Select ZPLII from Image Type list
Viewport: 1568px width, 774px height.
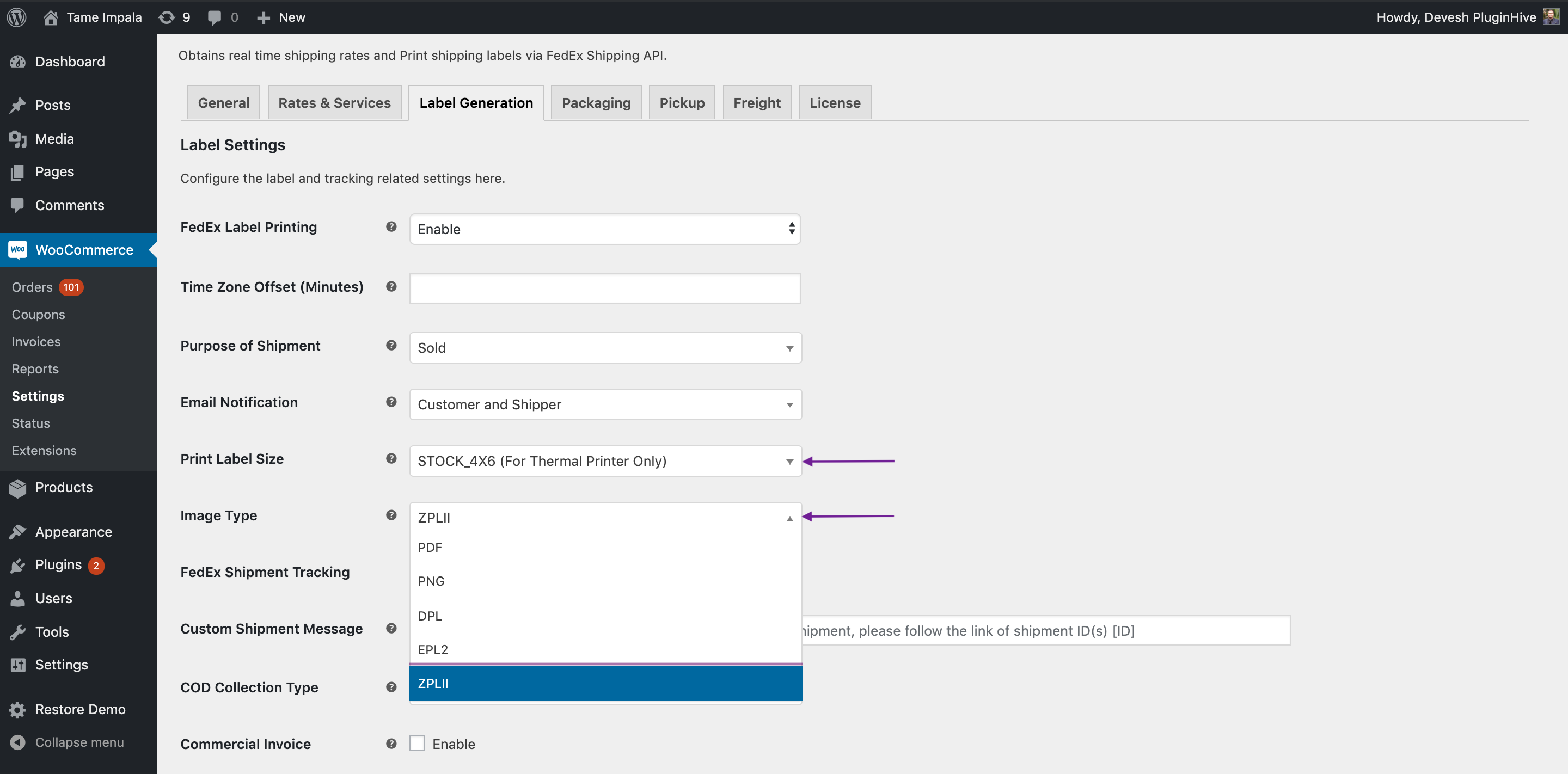point(604,683)
